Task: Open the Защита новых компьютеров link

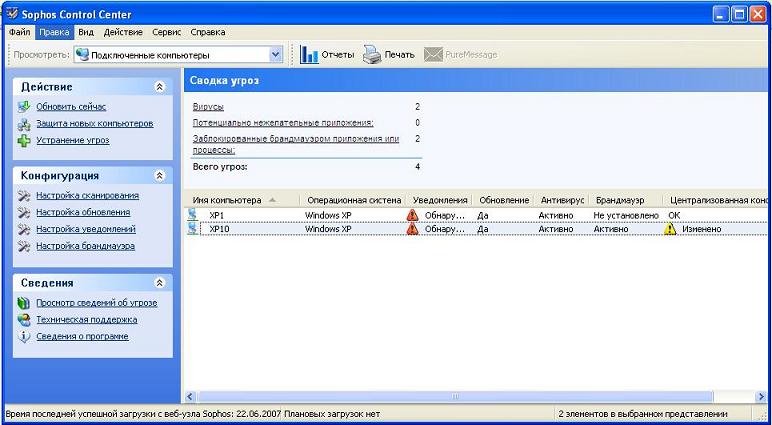Action: click(95, 124)
